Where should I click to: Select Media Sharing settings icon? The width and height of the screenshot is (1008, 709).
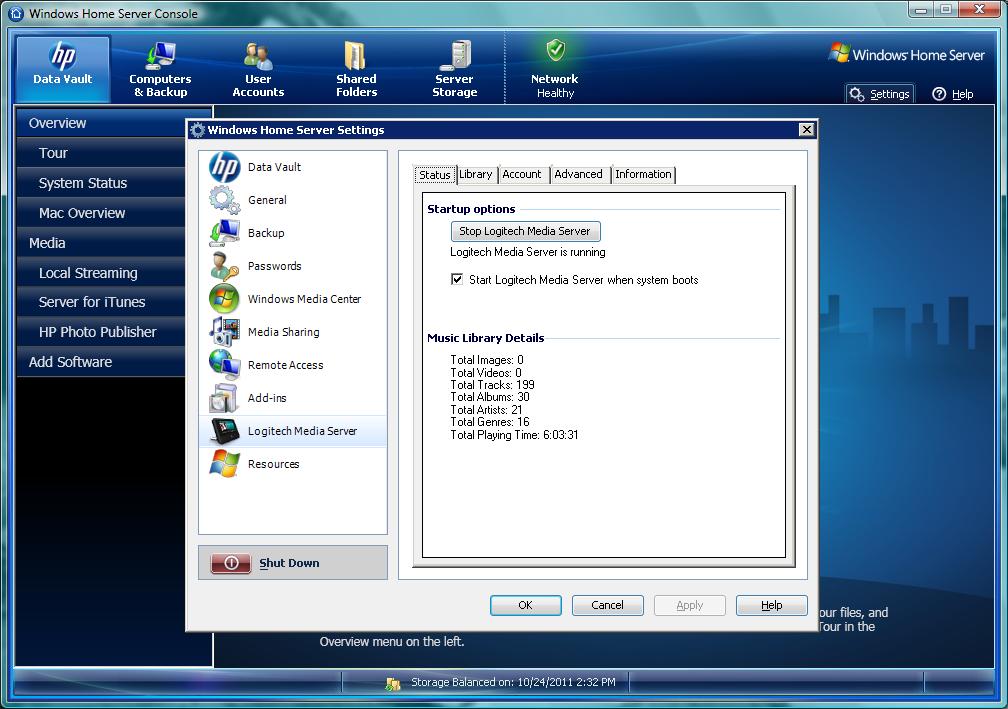pyautogui.click(x=224, y=332)
